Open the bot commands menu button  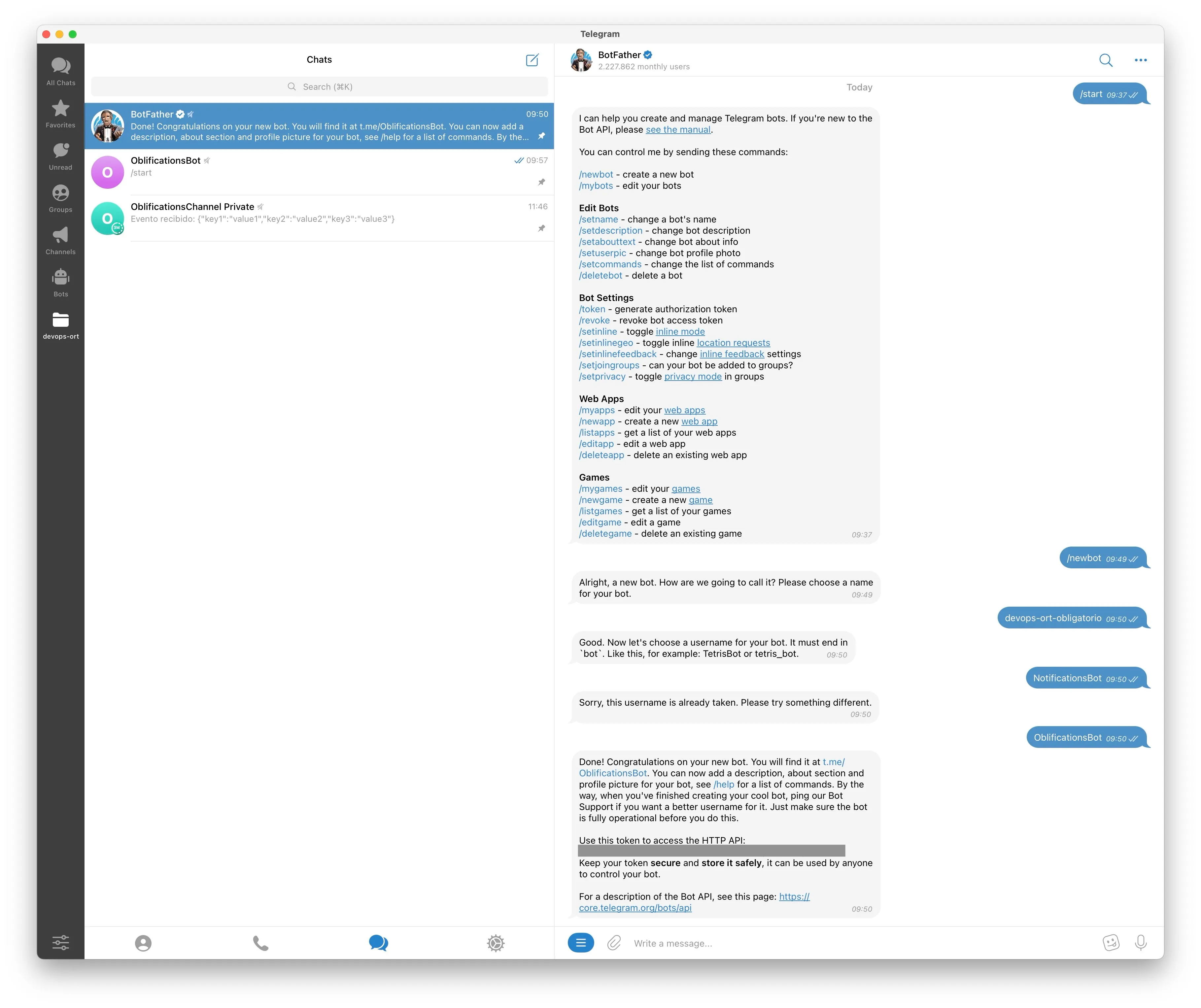pos(580,942)
